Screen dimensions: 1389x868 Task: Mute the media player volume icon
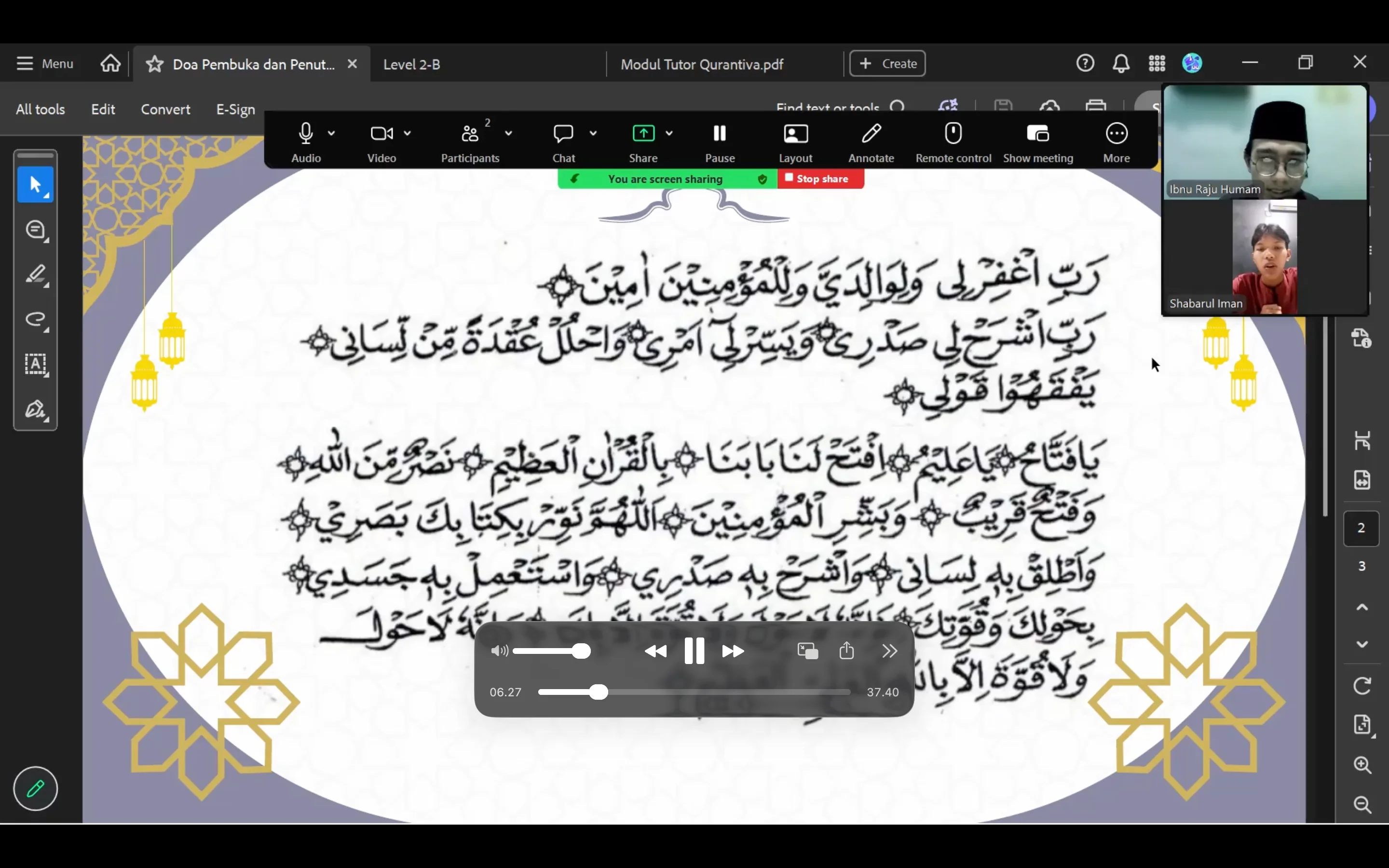tap(499, 651)
